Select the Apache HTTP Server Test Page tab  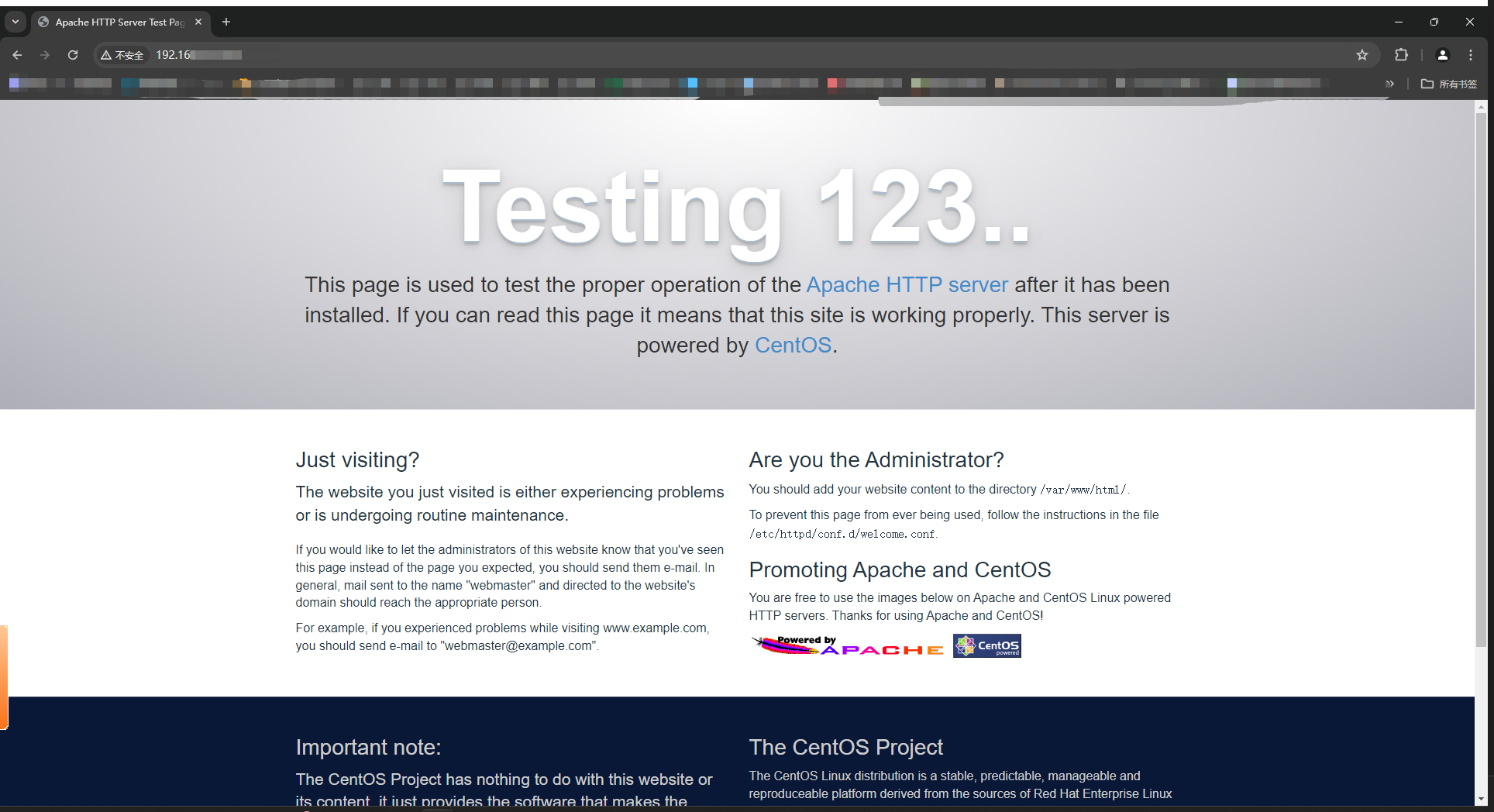tap(119, 22)
